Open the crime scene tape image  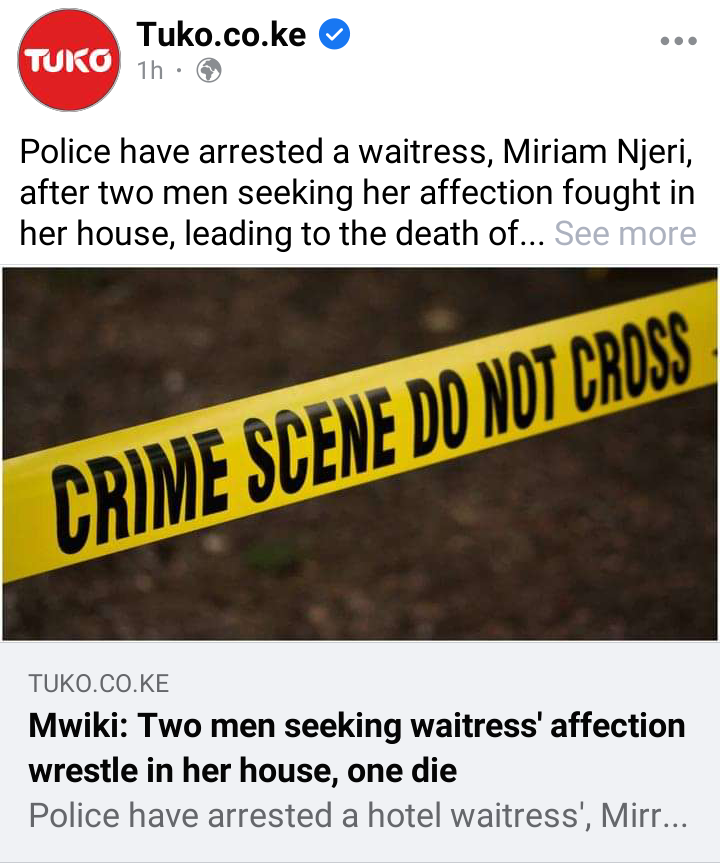click(x=360, y=453)
